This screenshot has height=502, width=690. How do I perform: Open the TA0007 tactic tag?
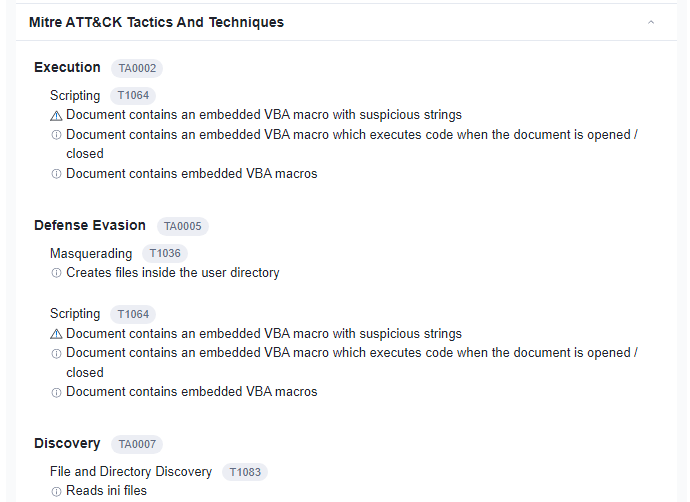[137, 444]
